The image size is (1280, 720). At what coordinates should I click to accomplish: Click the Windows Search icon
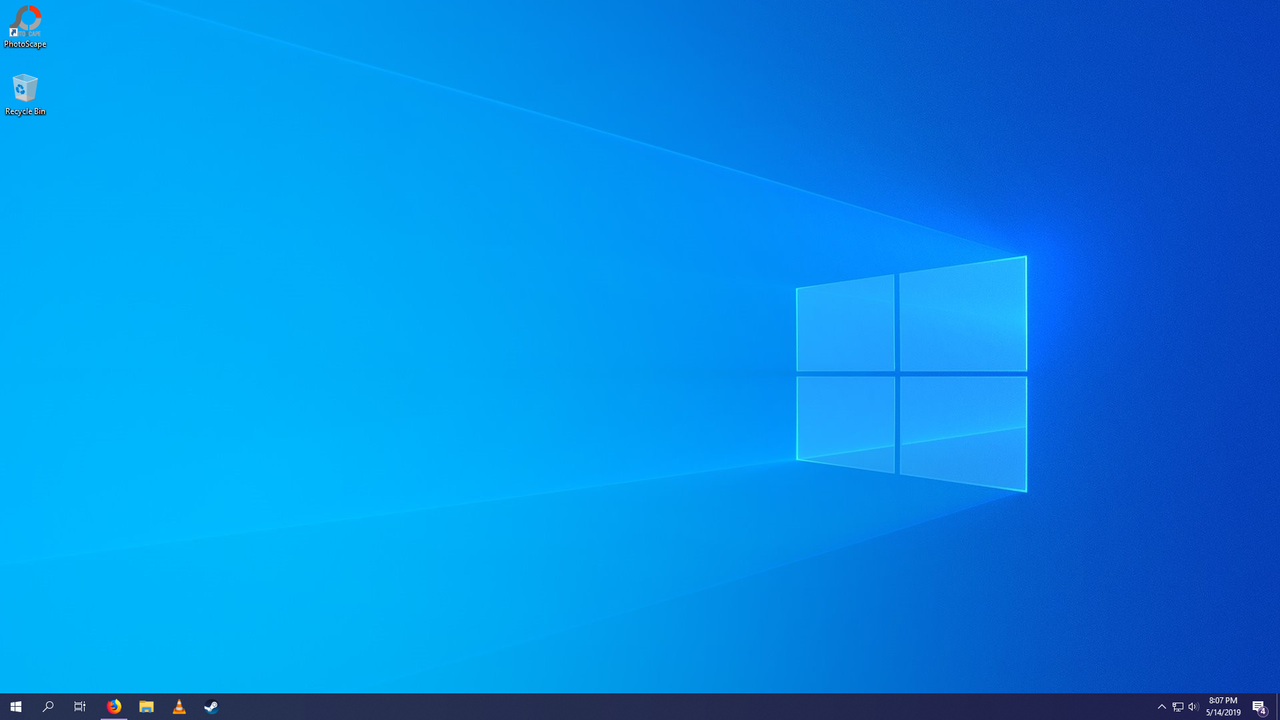click(x=47, y=707)
